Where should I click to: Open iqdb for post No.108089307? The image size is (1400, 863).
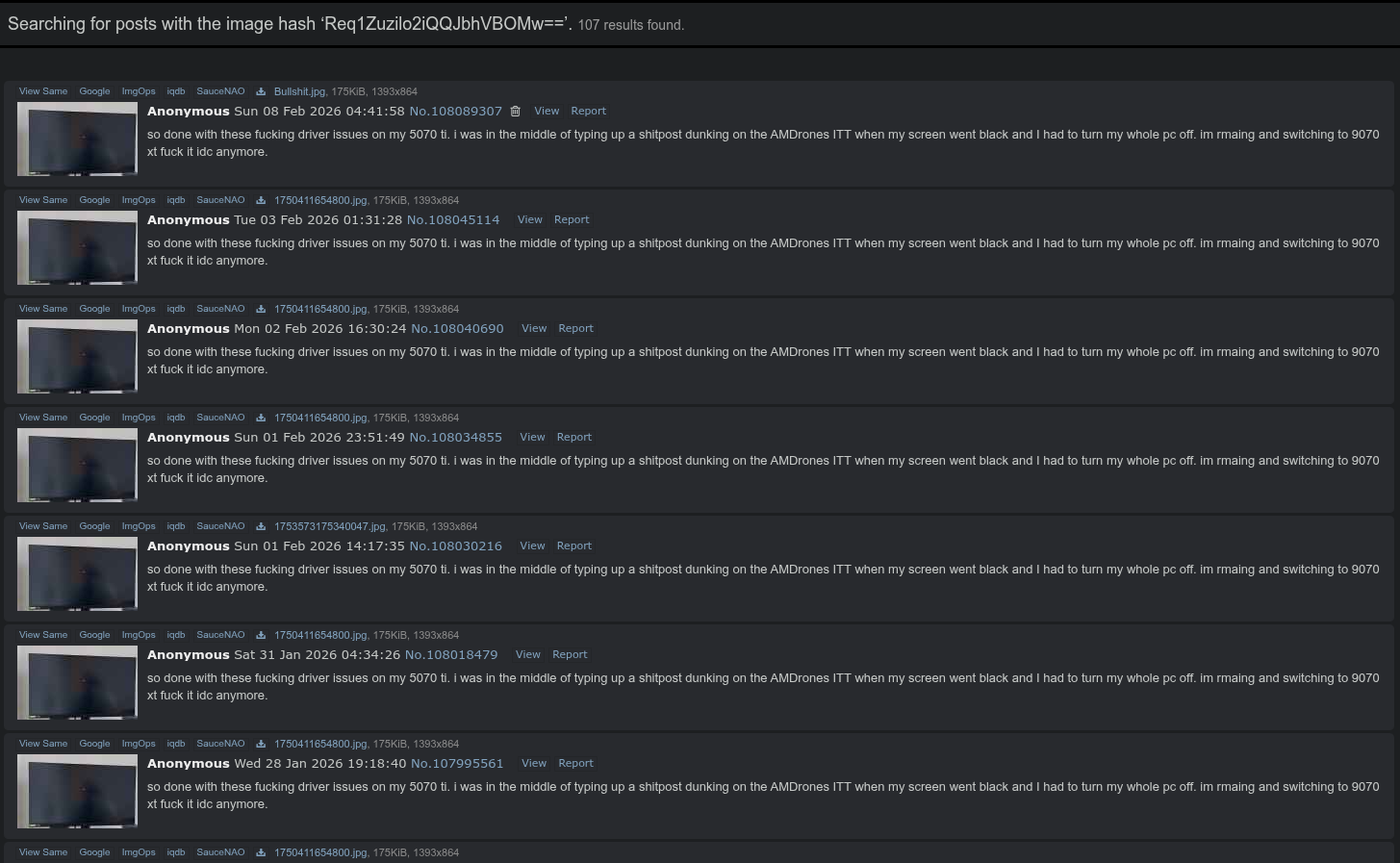176,91
